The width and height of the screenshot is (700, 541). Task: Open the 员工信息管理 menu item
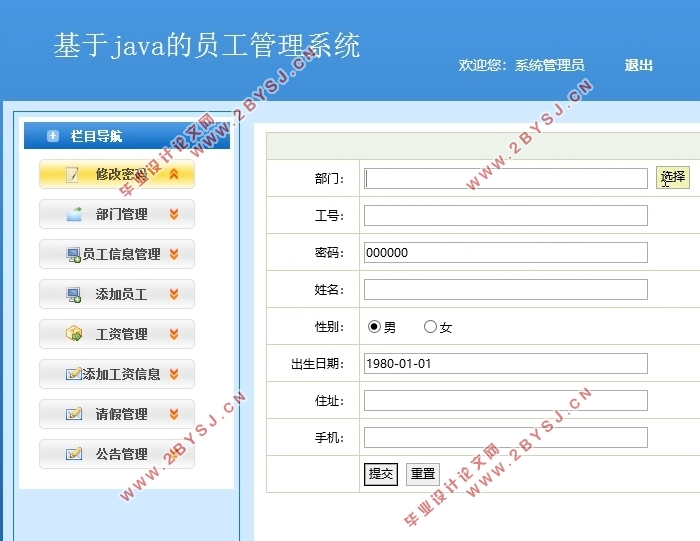click(117, 254)
